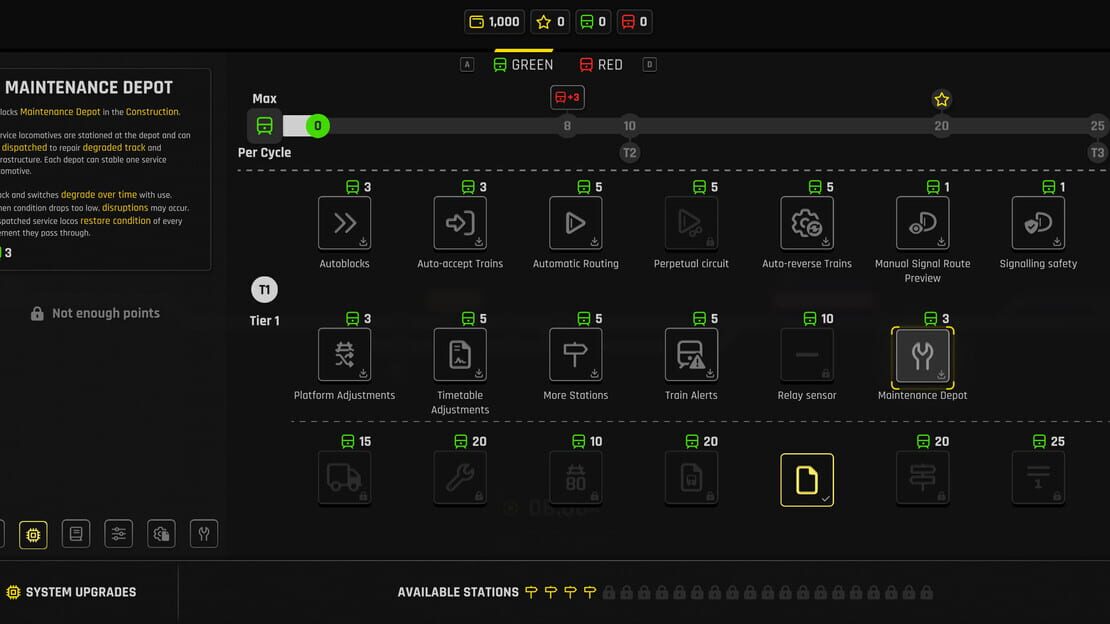Pick the More Stations upgrade icon
The width and height of the screenshot is (1110, 624).
576,355
